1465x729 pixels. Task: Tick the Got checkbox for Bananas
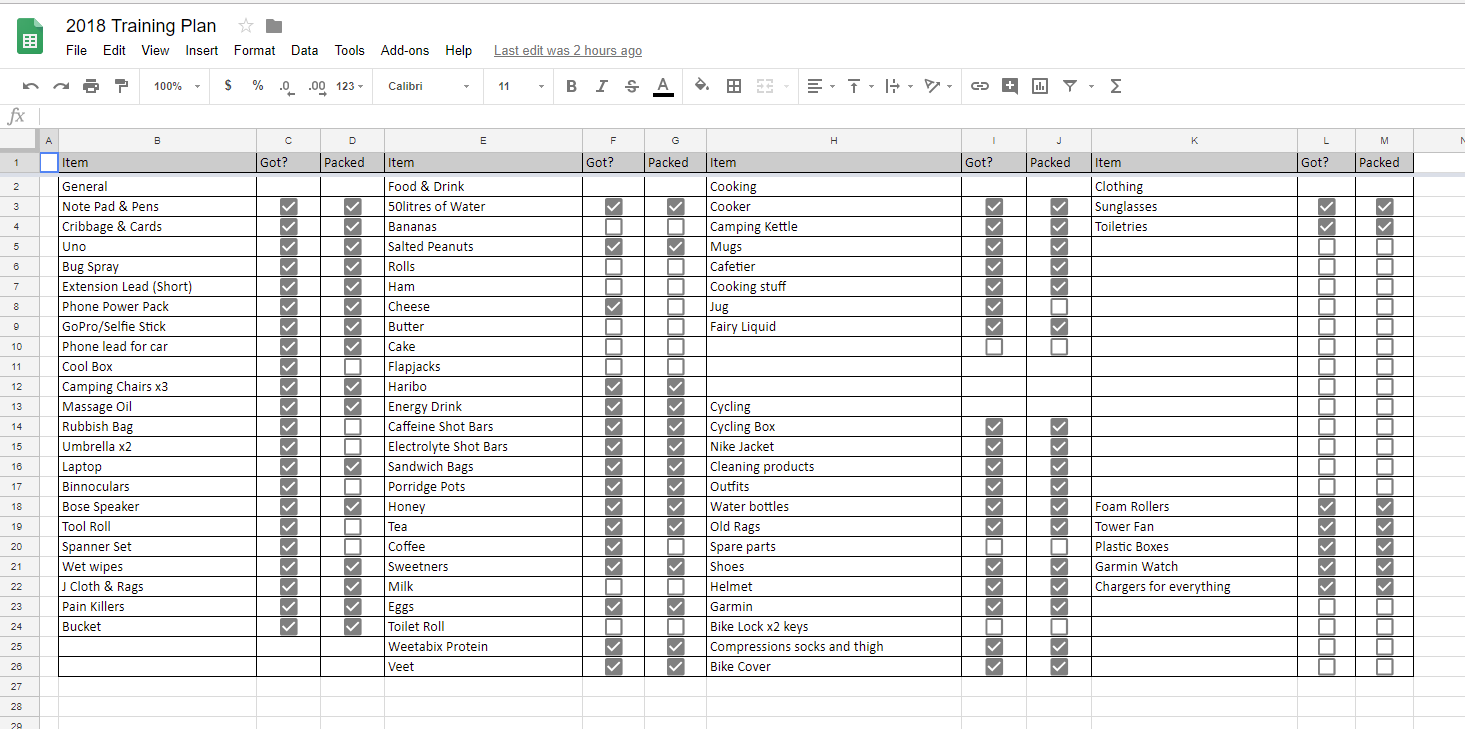(x=614, y=227)
